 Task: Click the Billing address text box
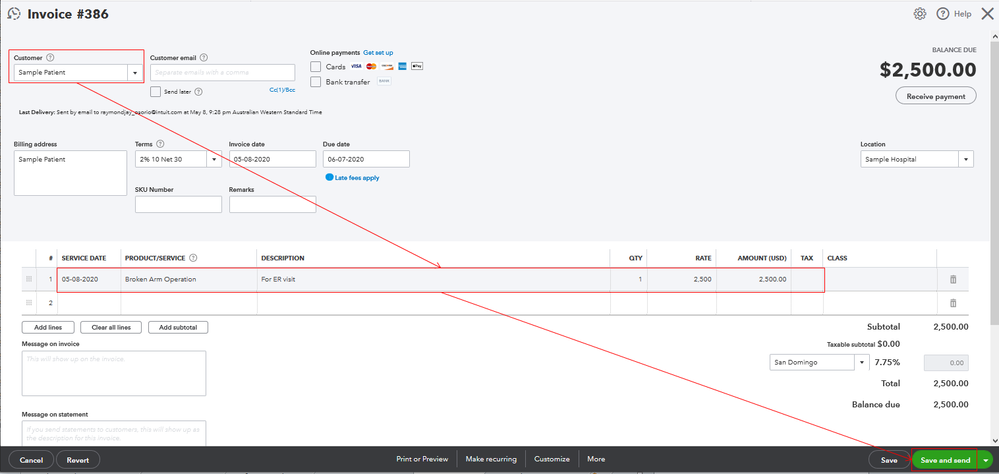[70, 173]
